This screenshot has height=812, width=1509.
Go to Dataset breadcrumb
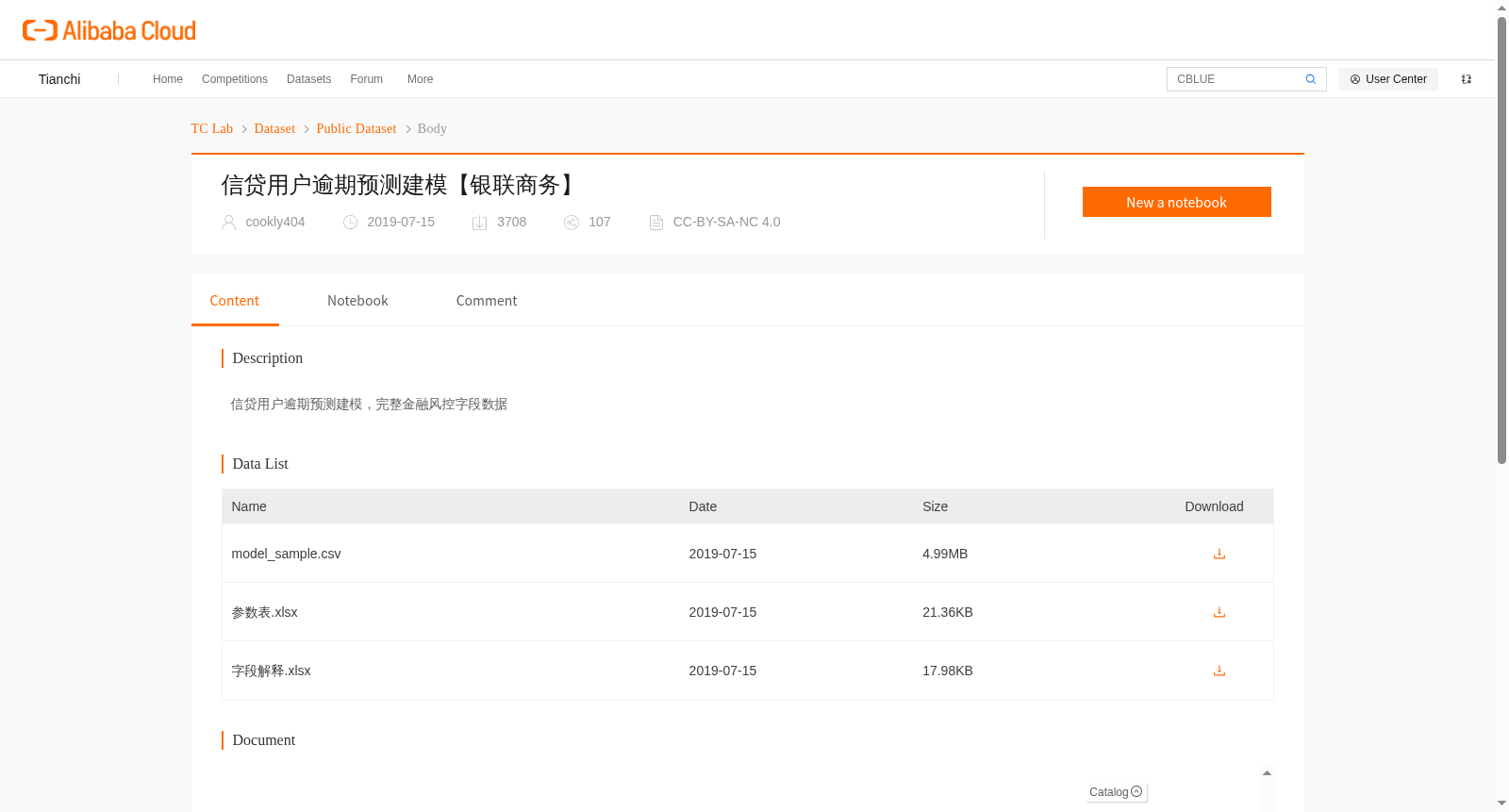click(274, 129)
